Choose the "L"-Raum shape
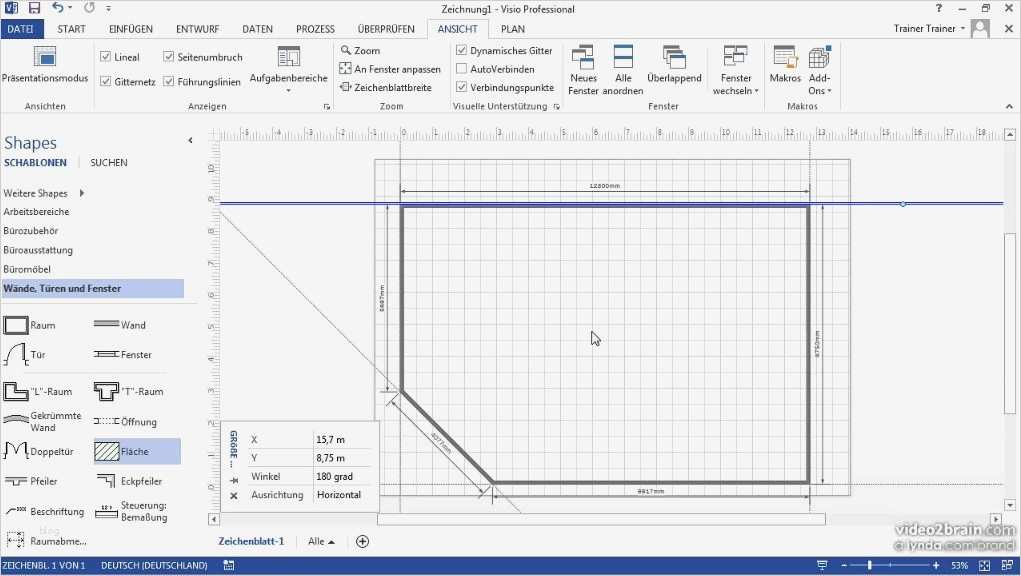This screenshot has height=576, width=1021. tap(38, 391)
